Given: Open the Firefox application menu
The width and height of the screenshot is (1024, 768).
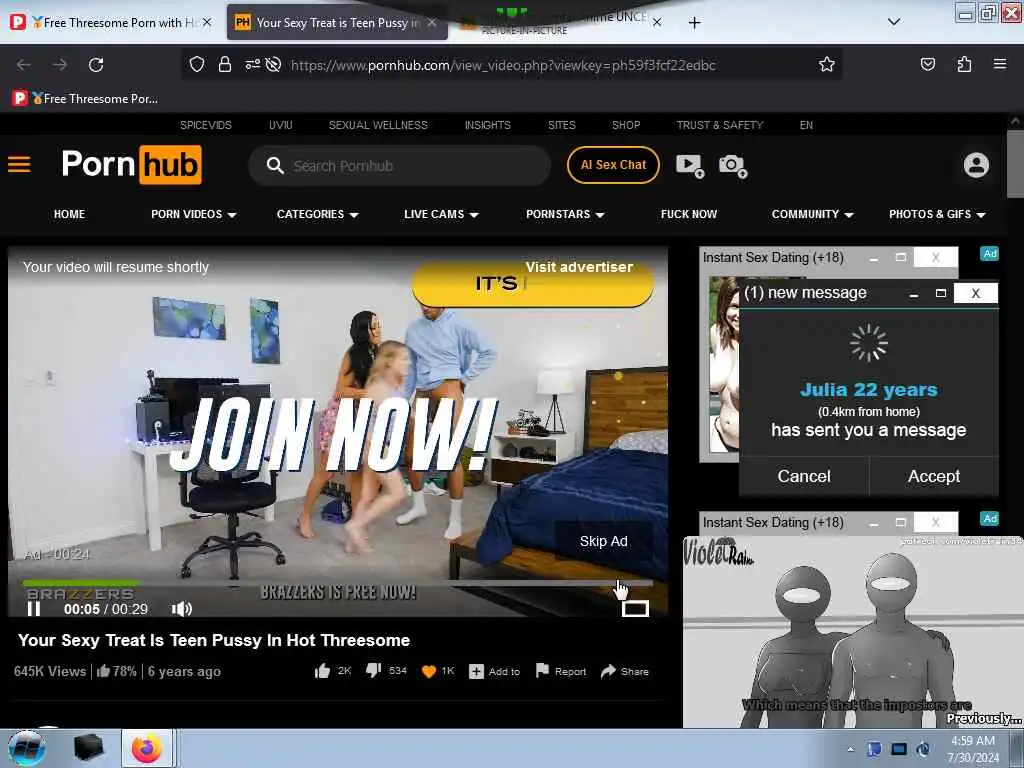Looking at the screenshot, I should click(x=1000, y=64).
